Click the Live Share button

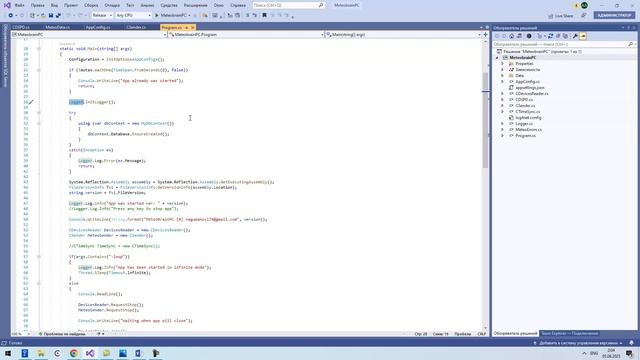[x=561, y=16]
